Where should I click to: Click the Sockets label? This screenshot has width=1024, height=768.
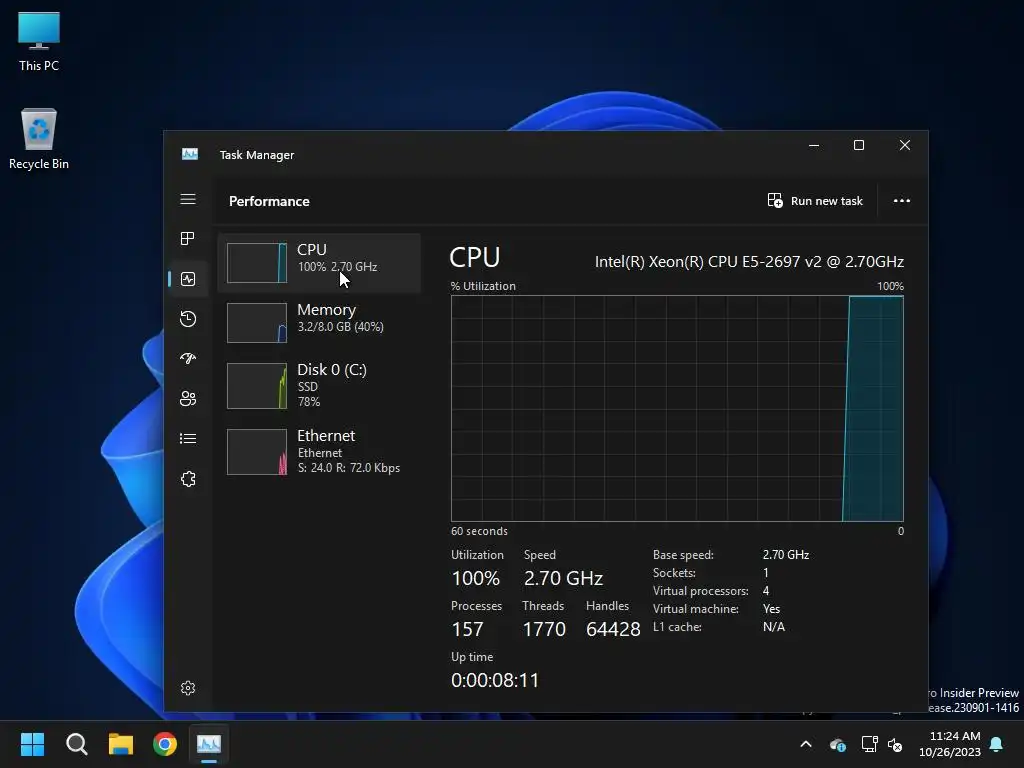point(674,573)
